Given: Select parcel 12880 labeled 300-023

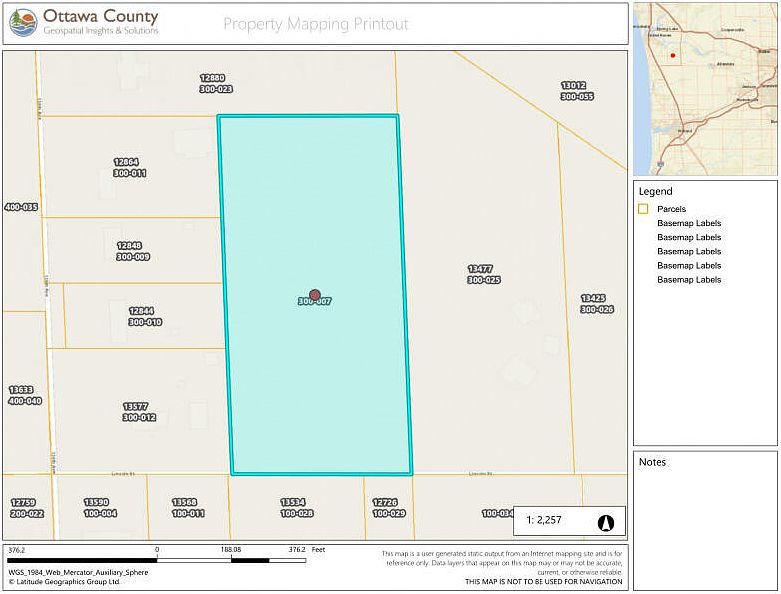Looking at the screenshot, I should click(x=215, y=83).
